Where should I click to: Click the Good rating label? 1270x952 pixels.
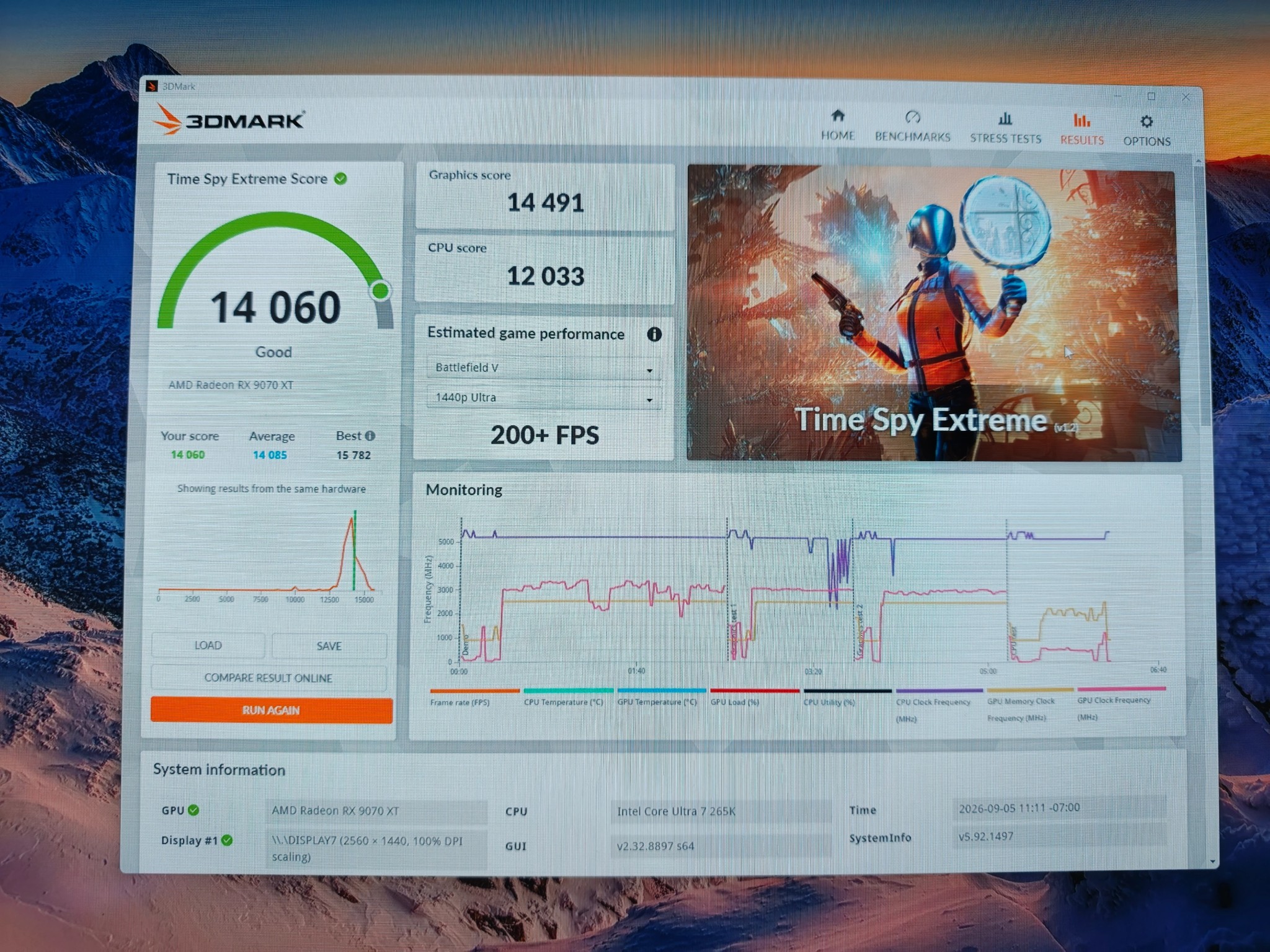coord(273,352)
